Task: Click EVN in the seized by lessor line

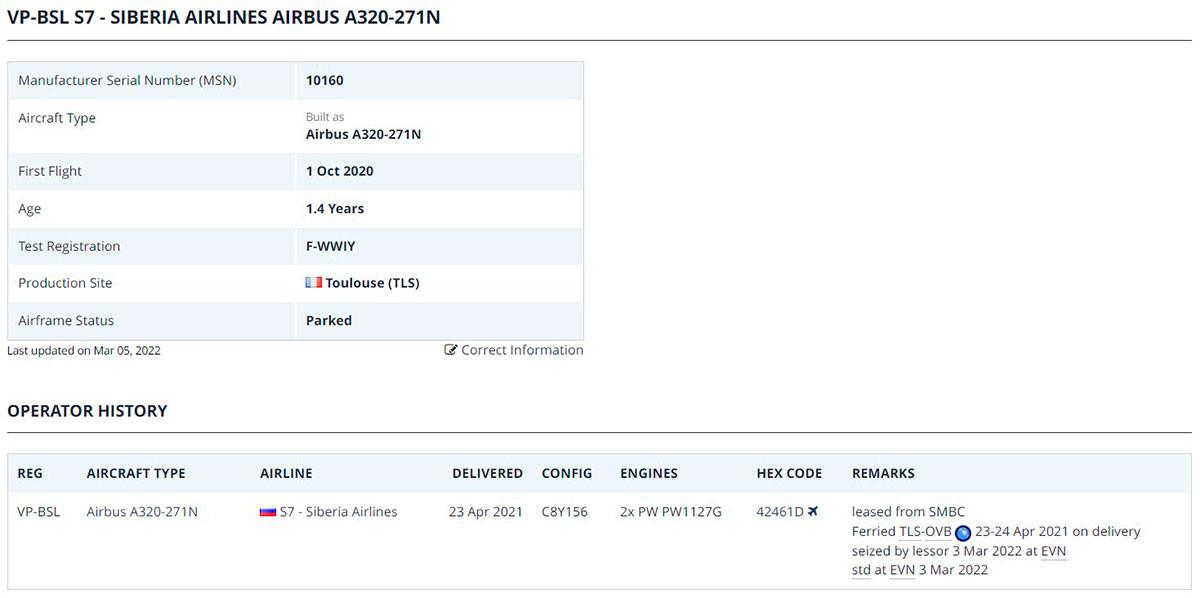Action: pyautogui.click(x=1054, y=551)
